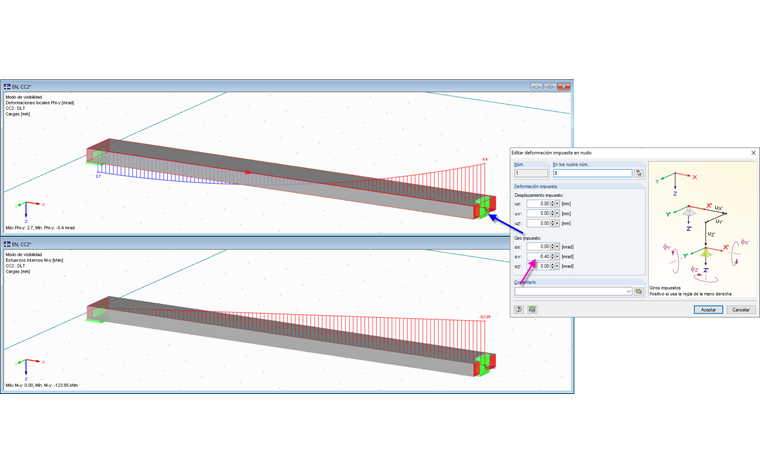Open the φy field arrow menu
Image resolution: width=760 pixels, height=473 pixels.
coord(557,256)
